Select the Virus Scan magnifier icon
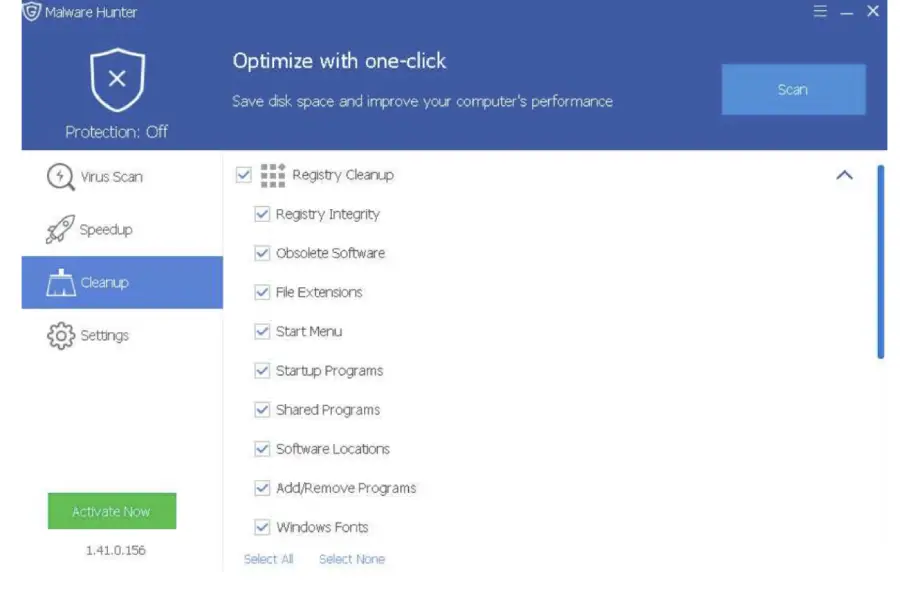 (x=60, y=176)
